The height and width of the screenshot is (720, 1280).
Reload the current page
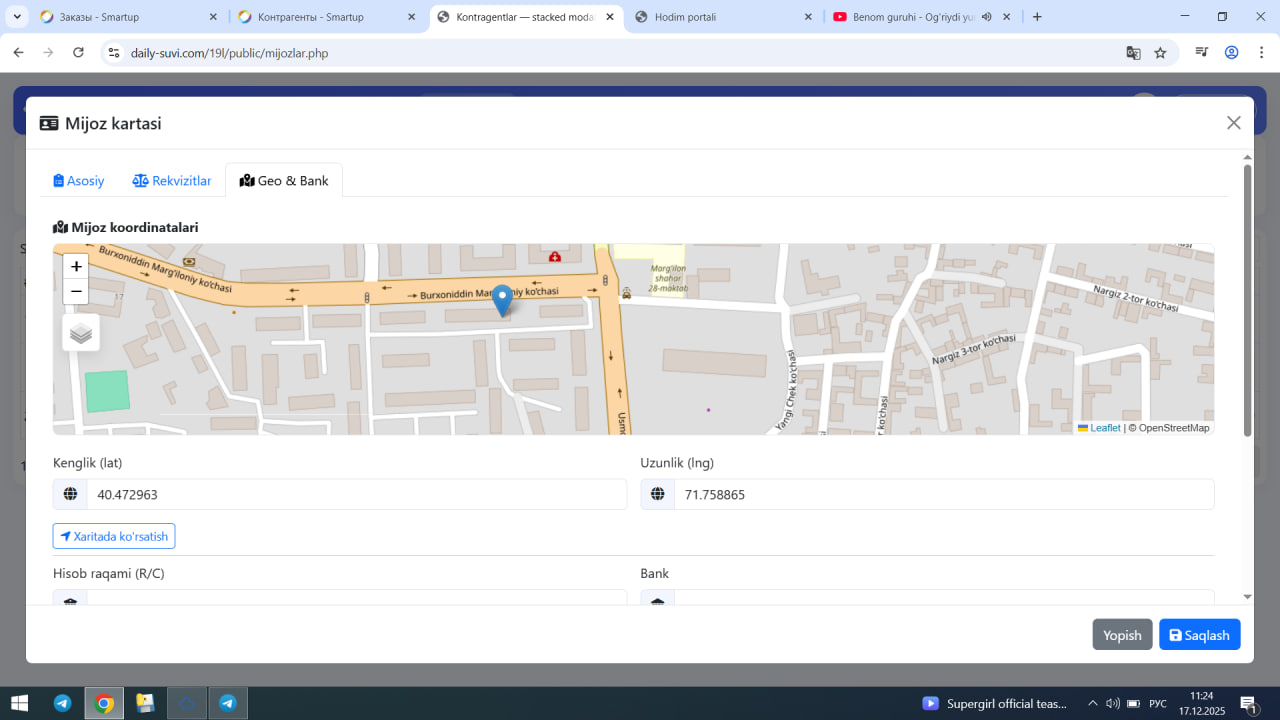pyautogui.click(x=78, y=53)
